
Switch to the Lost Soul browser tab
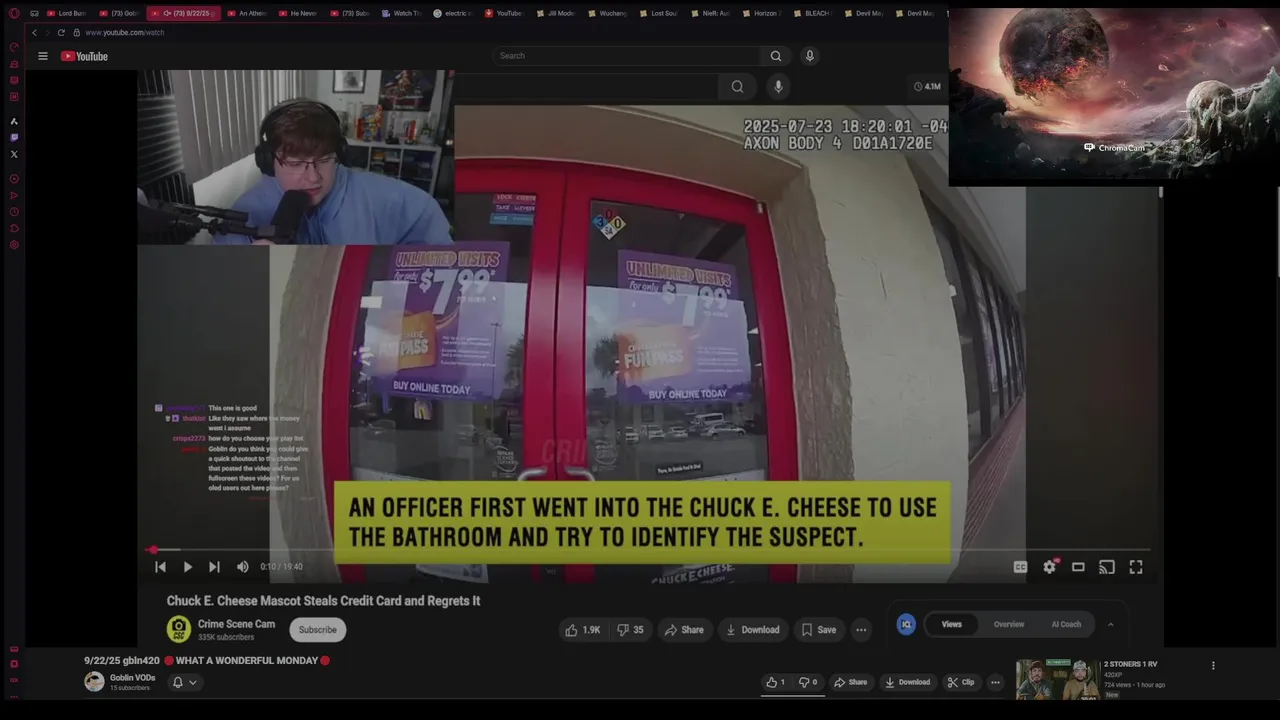pos(658,13)
